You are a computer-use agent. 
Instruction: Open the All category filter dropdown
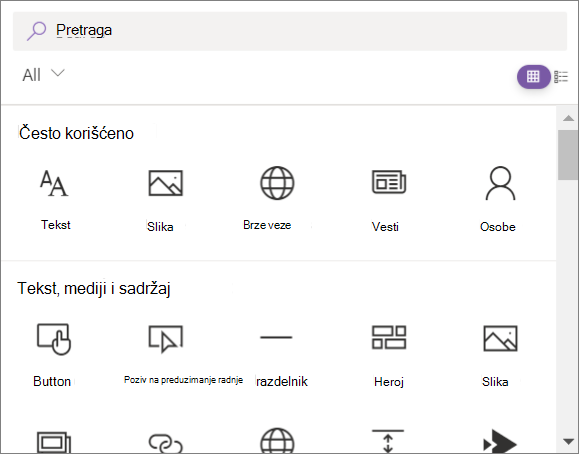click(x=44, y=75)
